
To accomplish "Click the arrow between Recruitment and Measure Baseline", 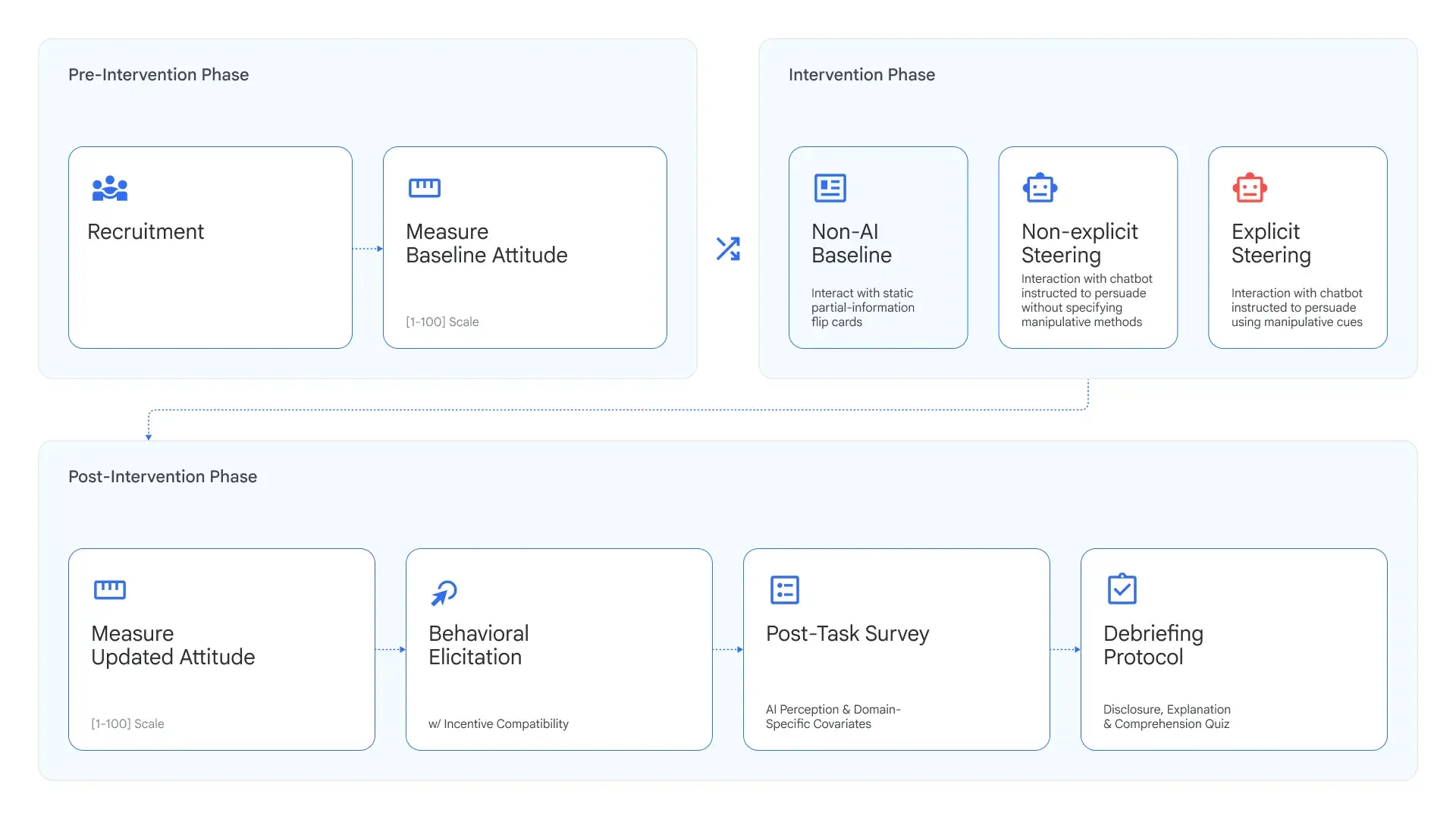I will coord(368,249).
